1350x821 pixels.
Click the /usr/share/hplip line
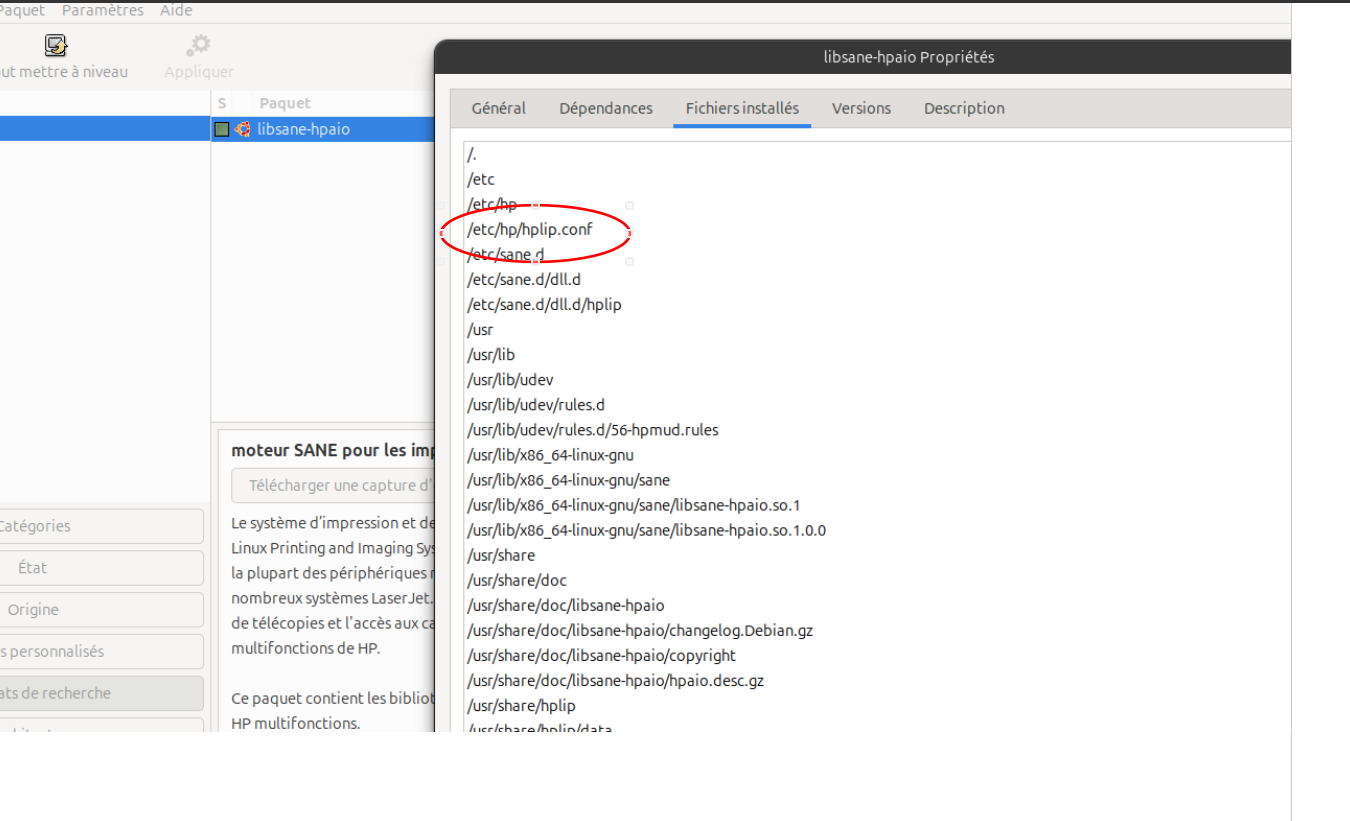tap(521, 706)
